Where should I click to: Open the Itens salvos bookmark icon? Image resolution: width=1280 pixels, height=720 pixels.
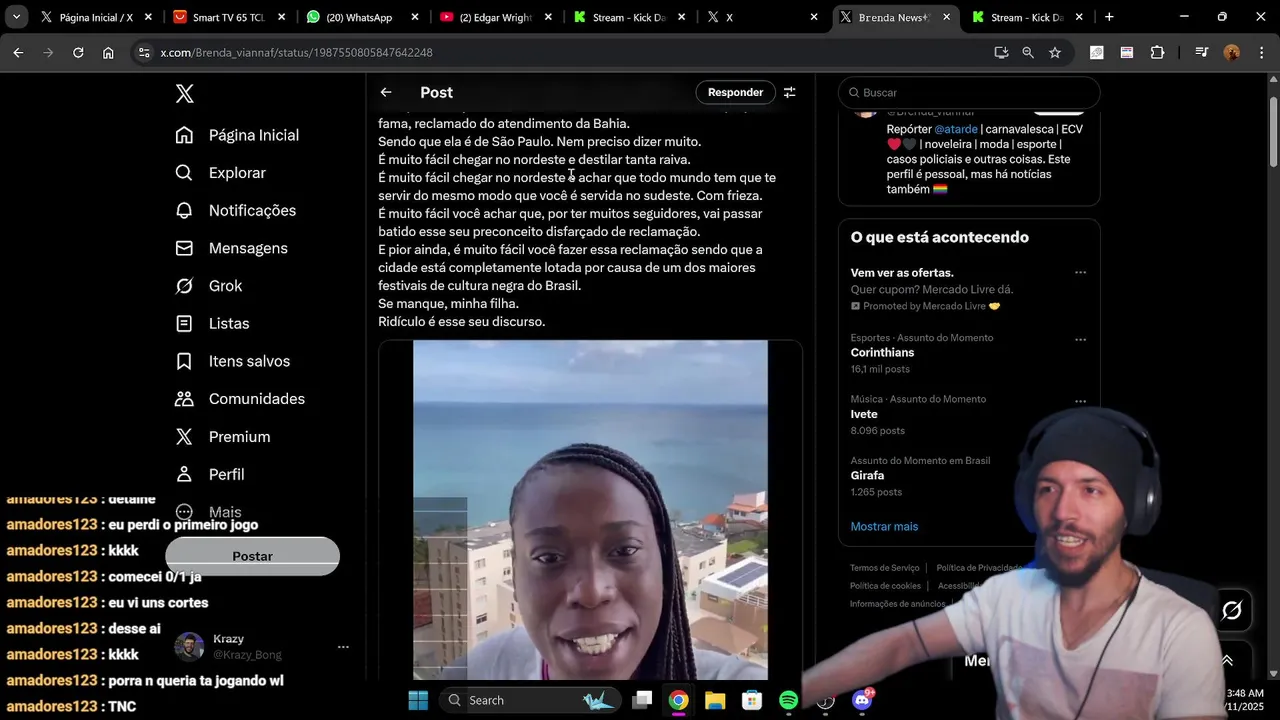tap(184, 361)
